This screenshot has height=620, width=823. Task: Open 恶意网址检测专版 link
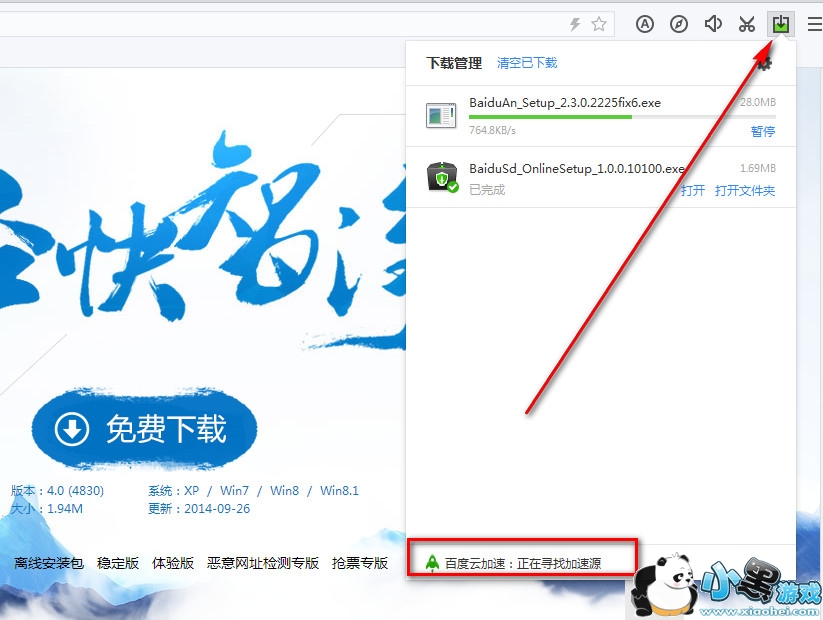coord(262,563)
